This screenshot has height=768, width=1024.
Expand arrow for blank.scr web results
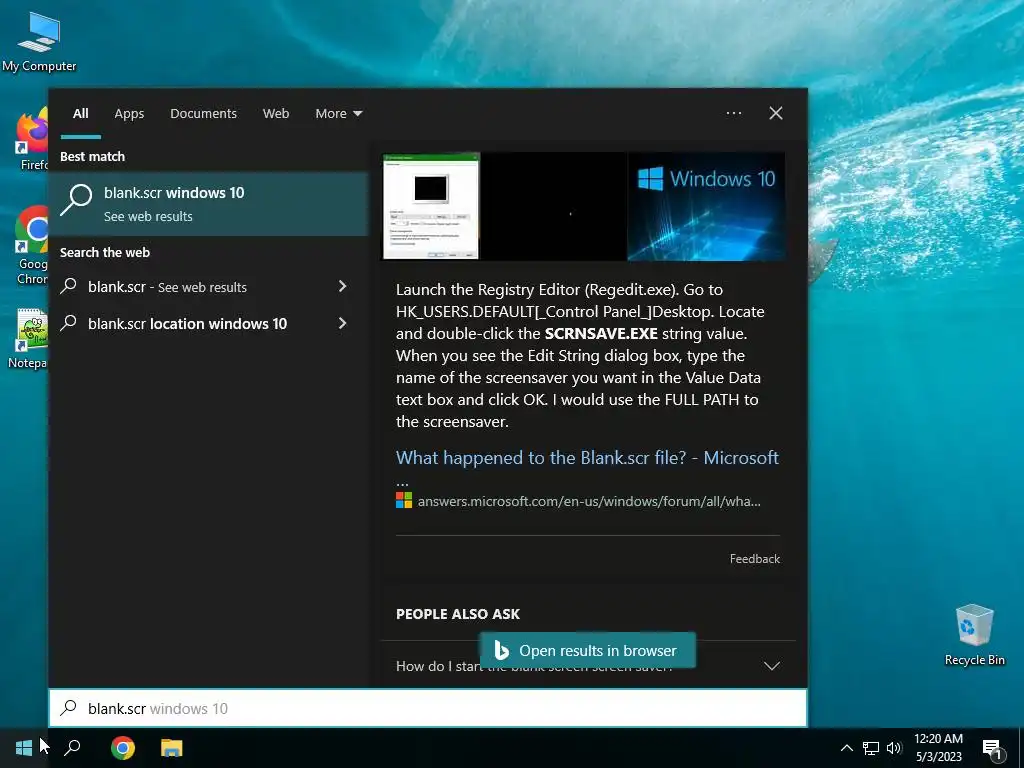click(x=343, y=286)
